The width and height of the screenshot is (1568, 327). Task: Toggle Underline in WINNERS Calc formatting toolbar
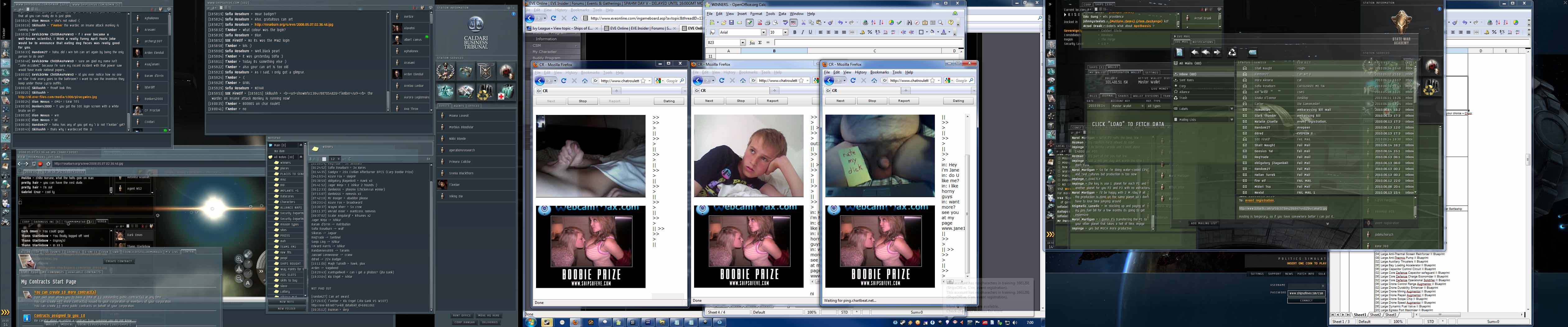(810, 33)
